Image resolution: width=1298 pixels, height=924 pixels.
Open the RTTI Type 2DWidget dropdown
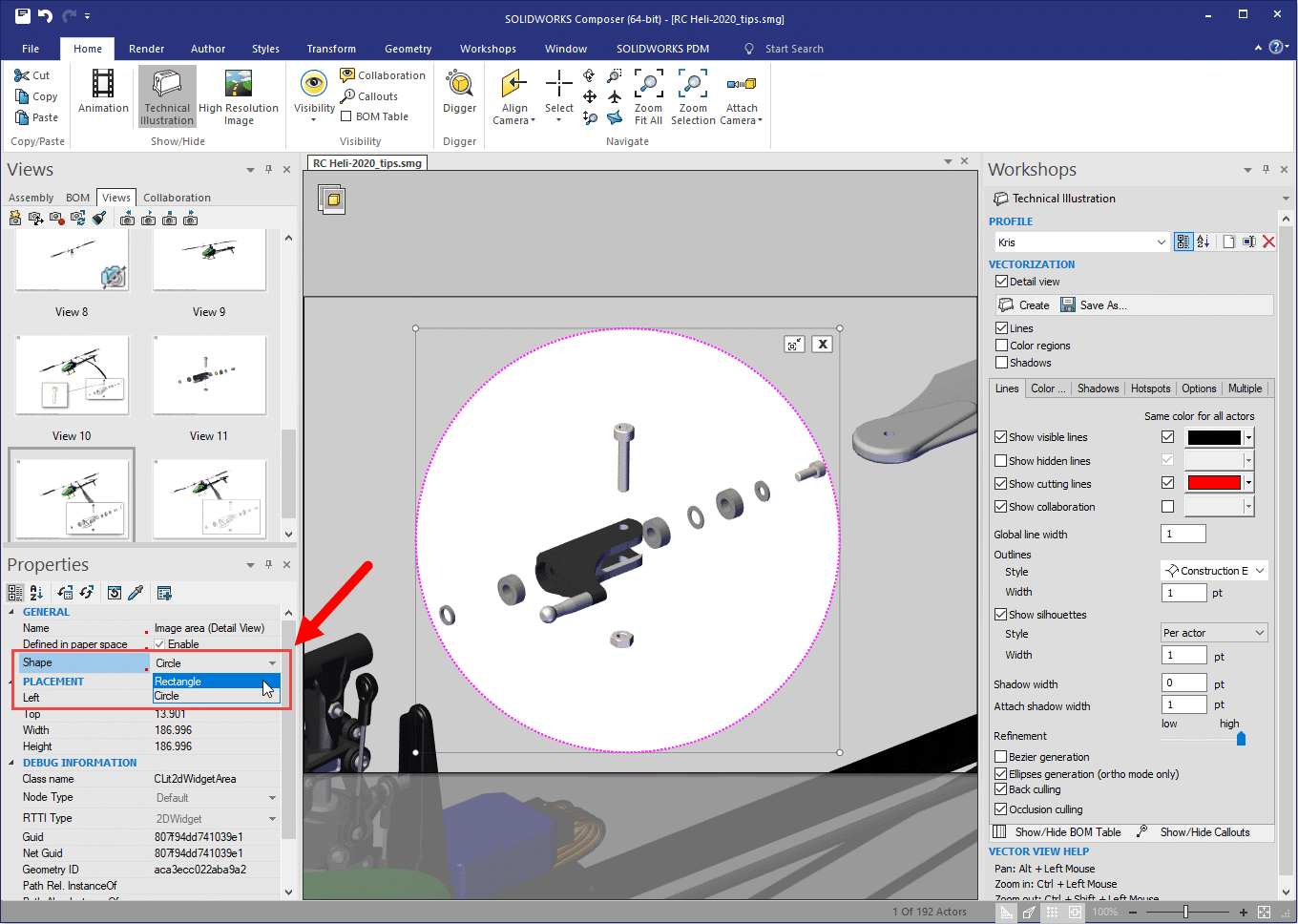pyautogui.click(x=272, y=819)
